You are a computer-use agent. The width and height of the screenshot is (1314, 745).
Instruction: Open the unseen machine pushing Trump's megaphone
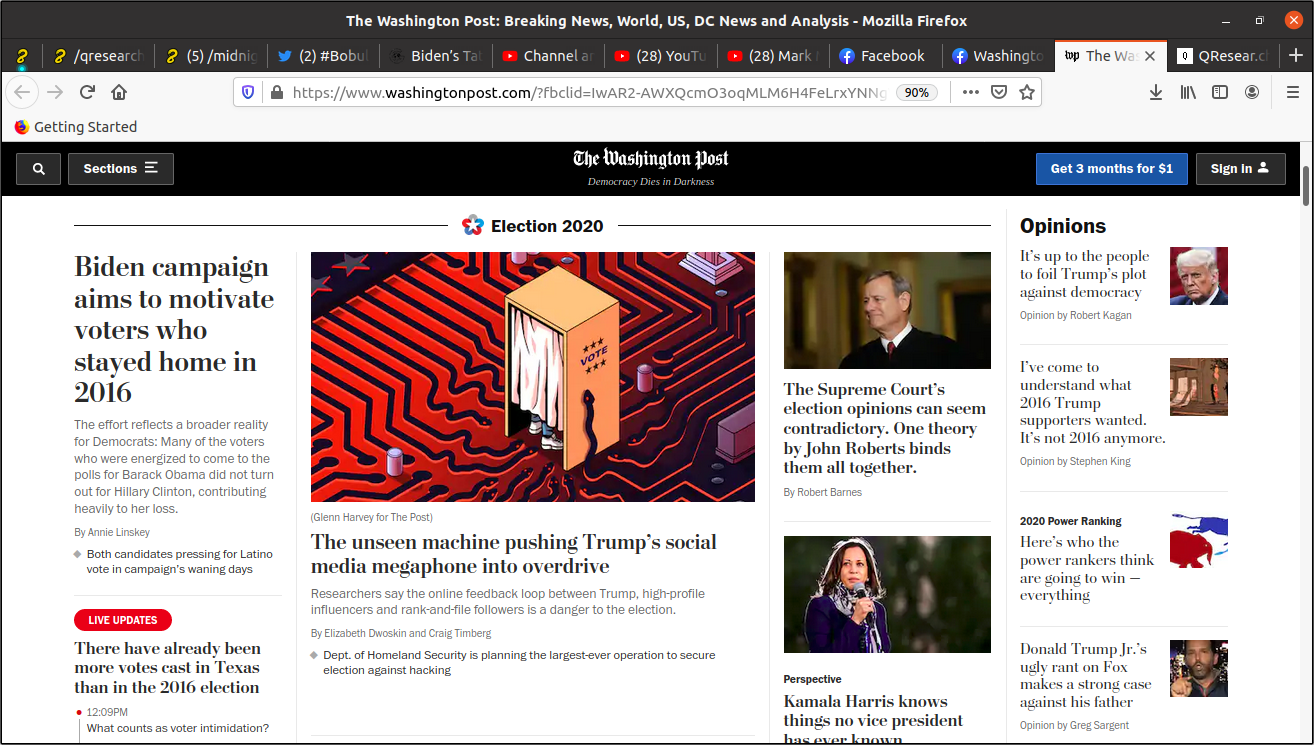[x=514, y=554]
